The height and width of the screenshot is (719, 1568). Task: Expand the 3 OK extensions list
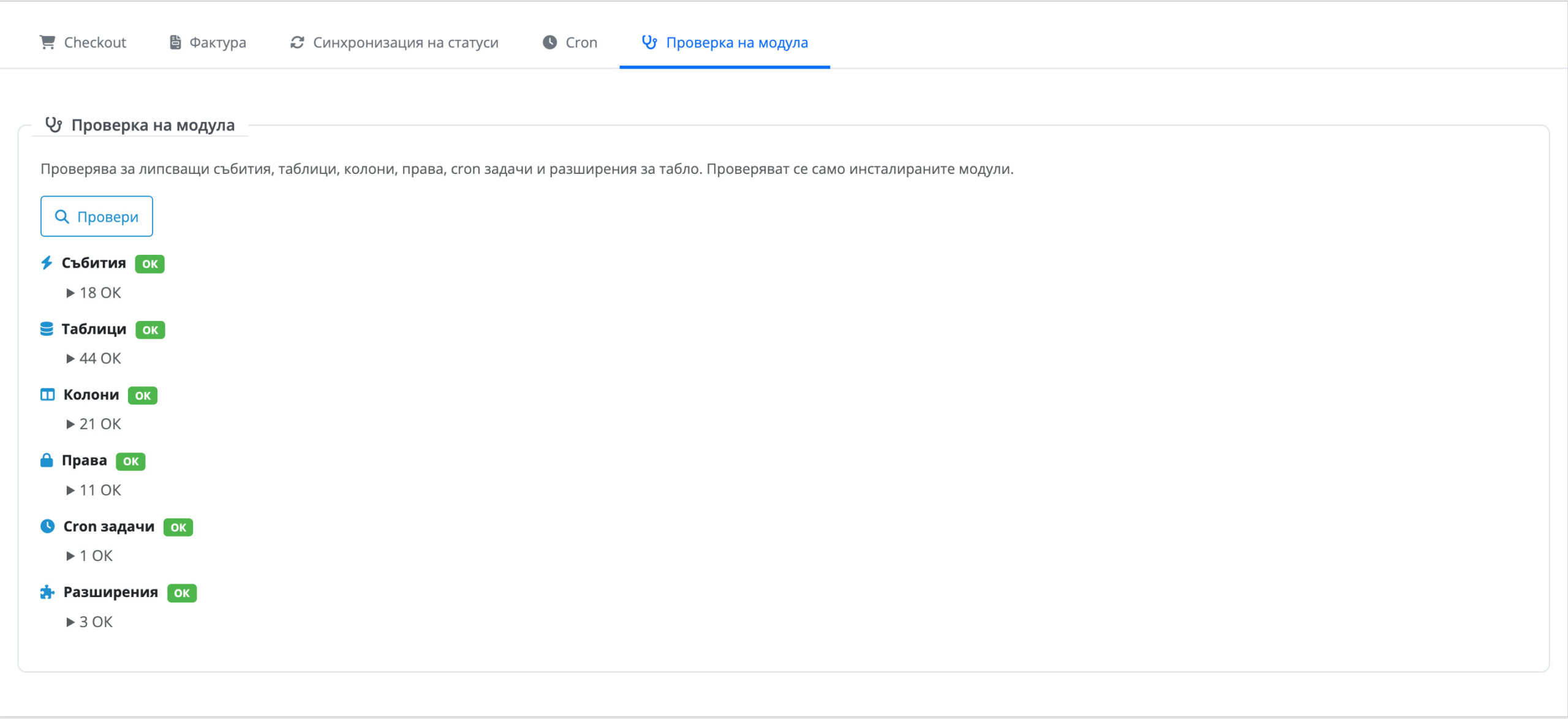(x=89, y=622)
